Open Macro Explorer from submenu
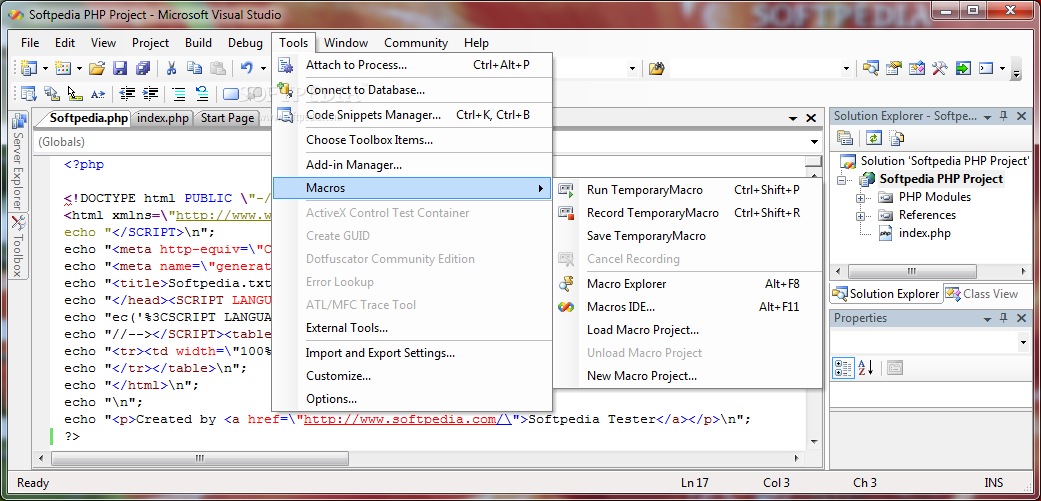The height and width of the screenshot is (501, 1041). click(688, 284)
